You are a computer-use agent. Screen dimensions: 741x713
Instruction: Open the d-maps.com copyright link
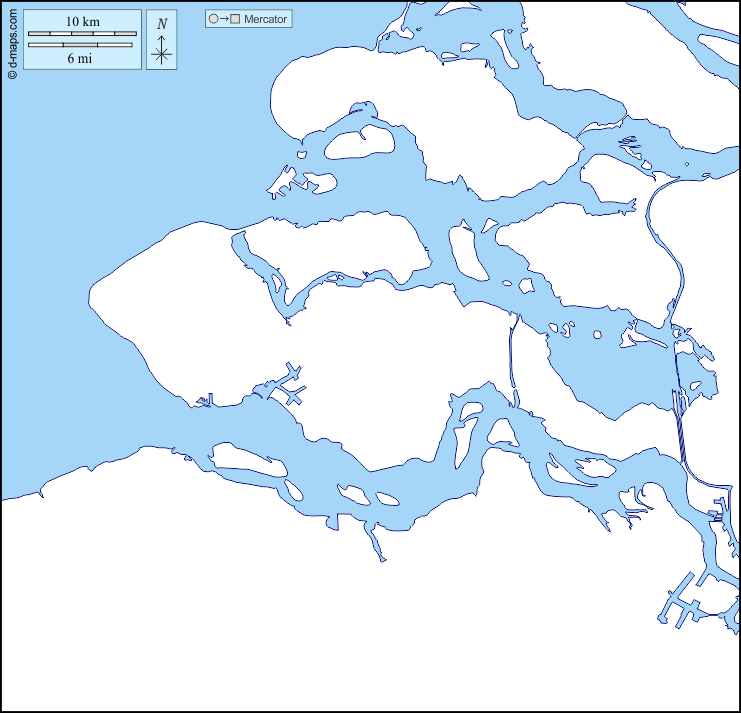tap(11, 40)
